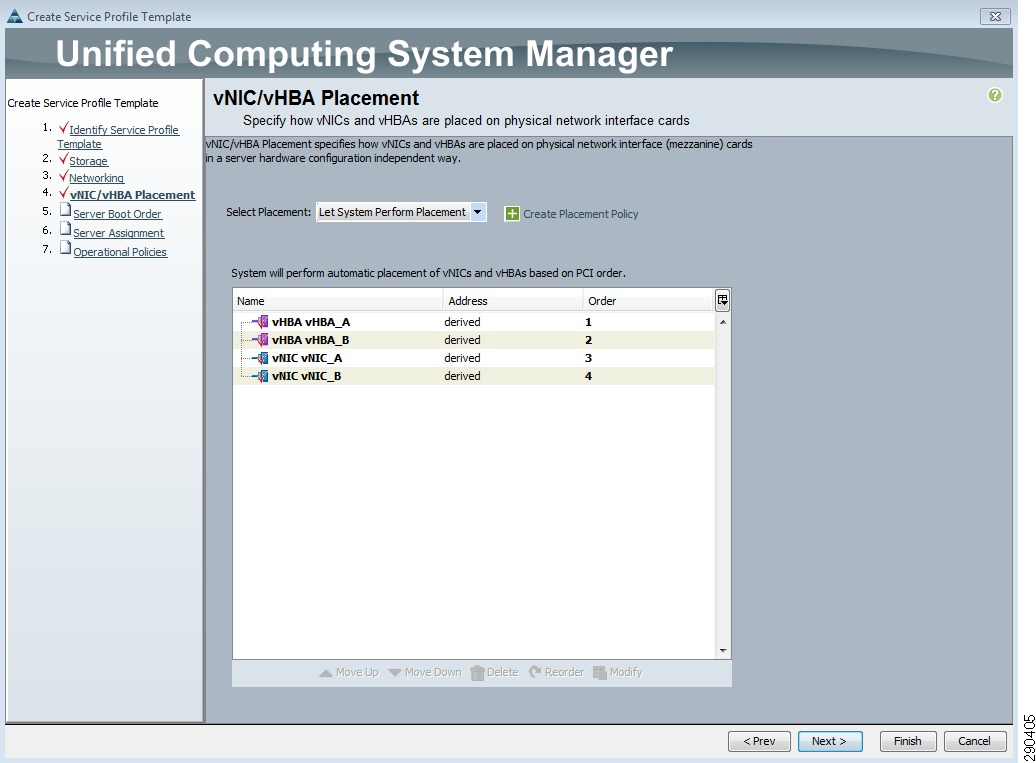The height and width of the screenshot is (763, 1036).
Task: Open the vNIC/vHBA Placement step link
Action: pyautogui.click(x=133, y=195)
